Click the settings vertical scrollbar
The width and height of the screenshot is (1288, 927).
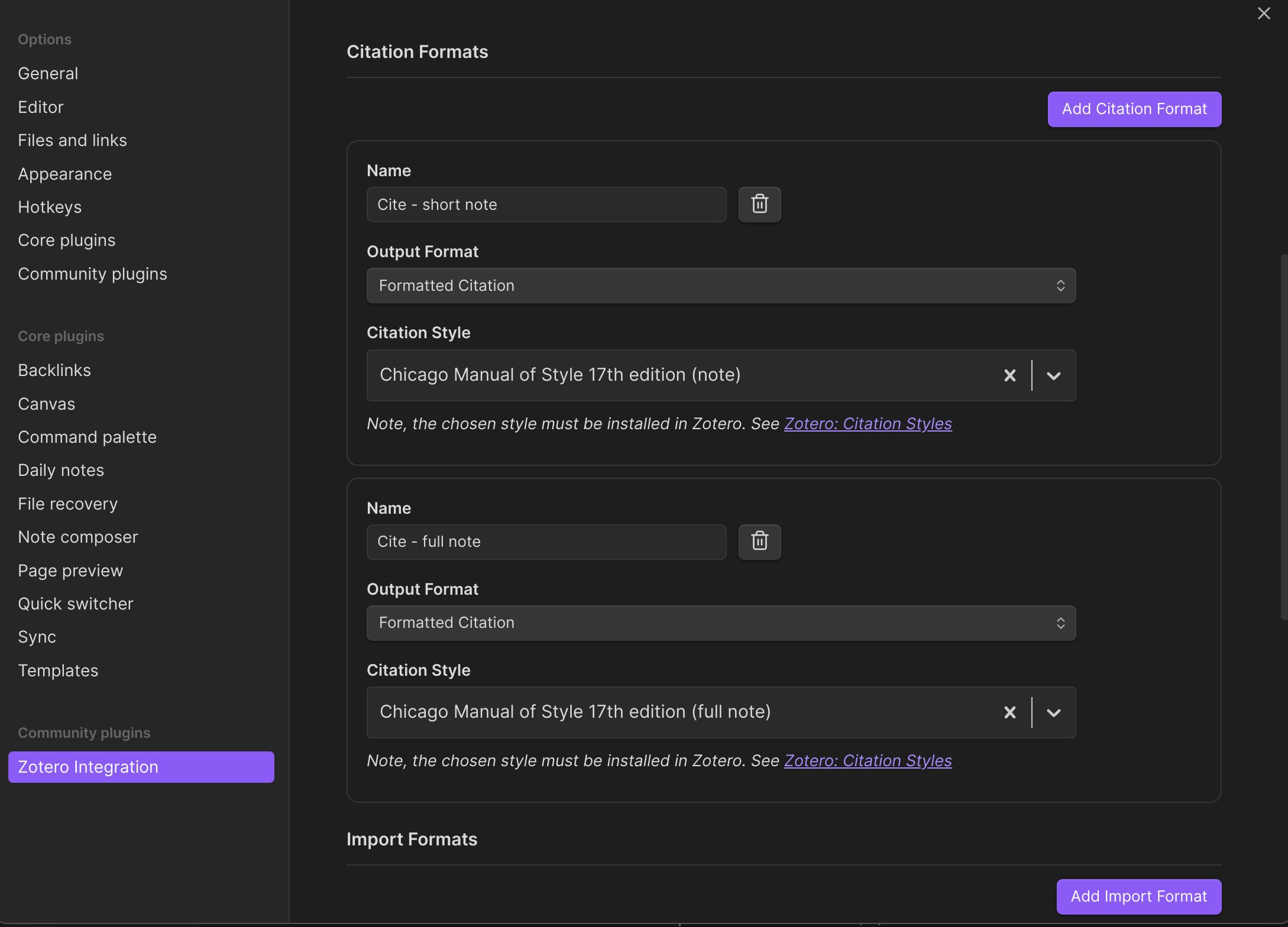click(1284, 437)
